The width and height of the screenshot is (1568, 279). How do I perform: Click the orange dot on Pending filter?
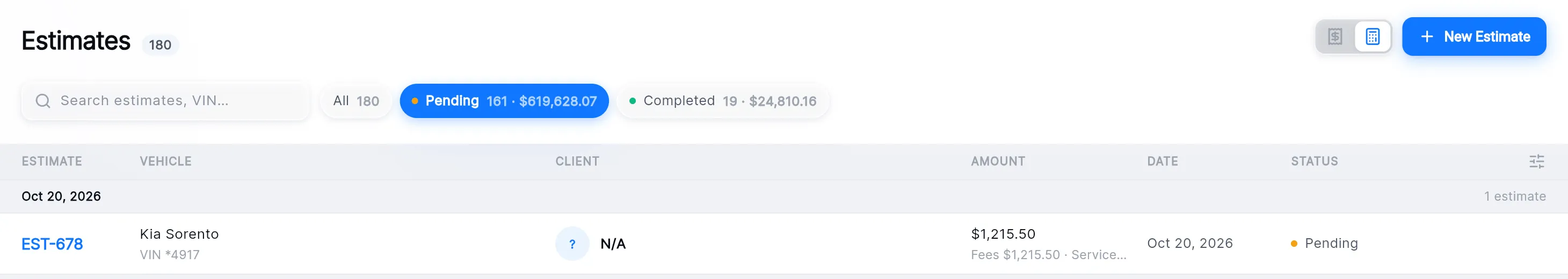[x=415, y=101]
